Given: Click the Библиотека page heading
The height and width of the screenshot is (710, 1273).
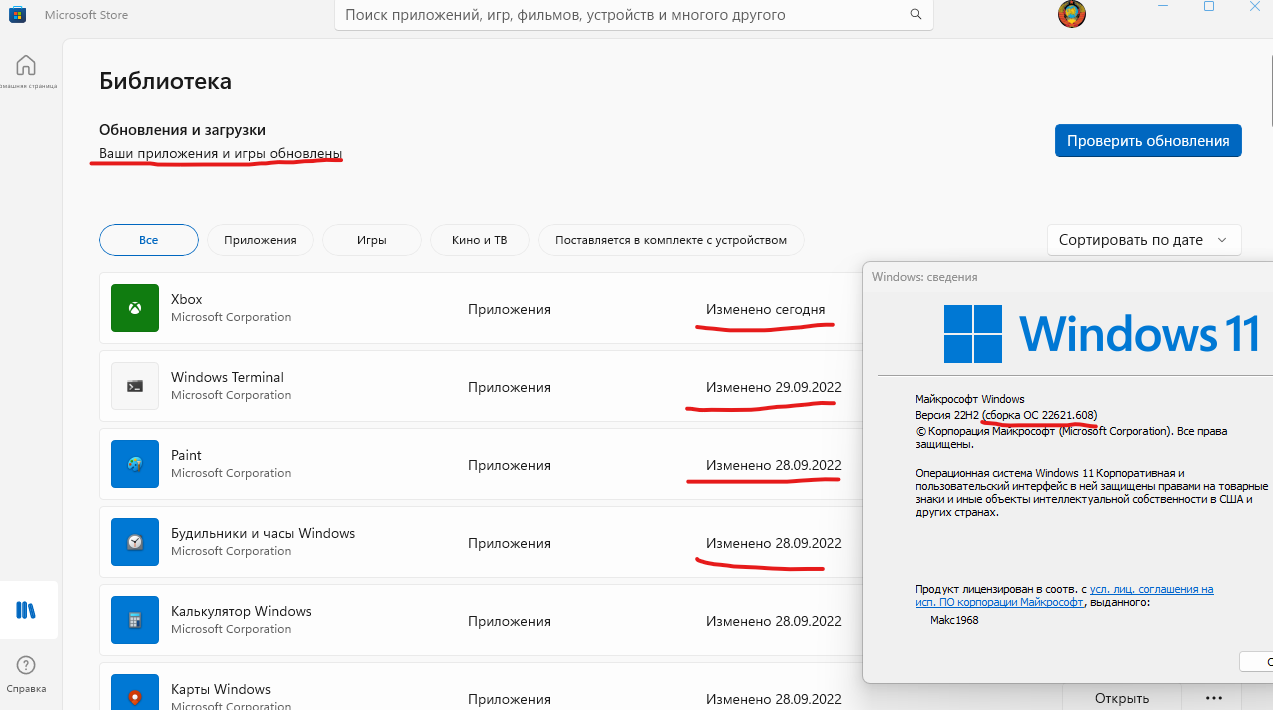Looking at the screenshot, I should pos(165,81).
